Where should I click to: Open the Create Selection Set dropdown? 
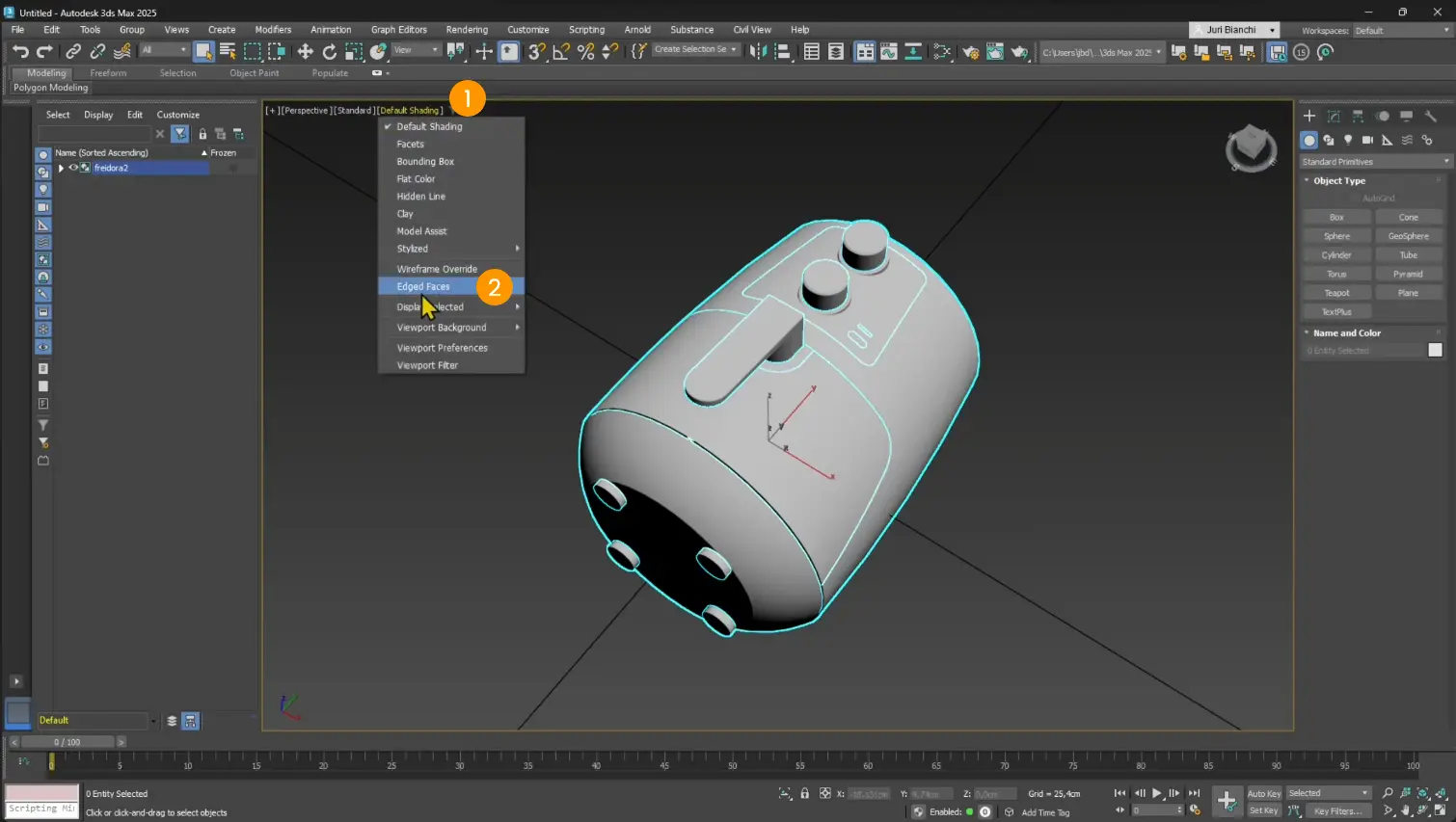(x=695, y=50)
